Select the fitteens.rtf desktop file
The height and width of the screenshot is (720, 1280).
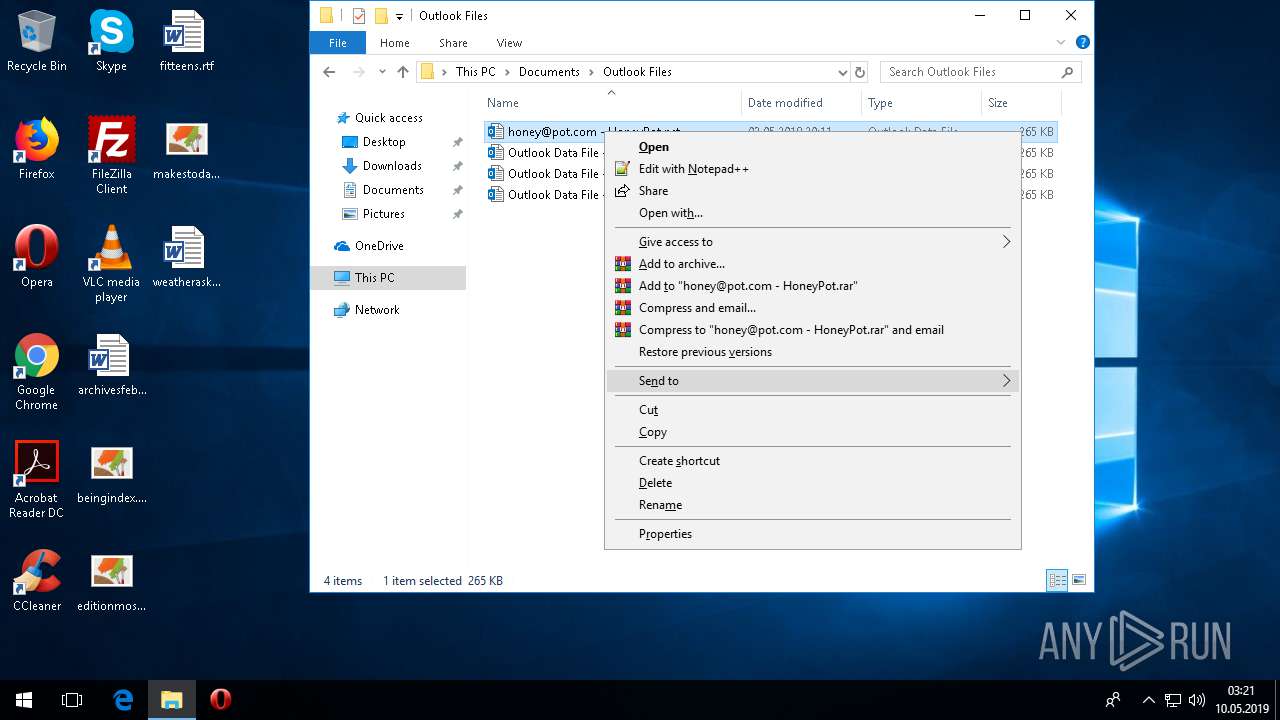tap(186, 40)
